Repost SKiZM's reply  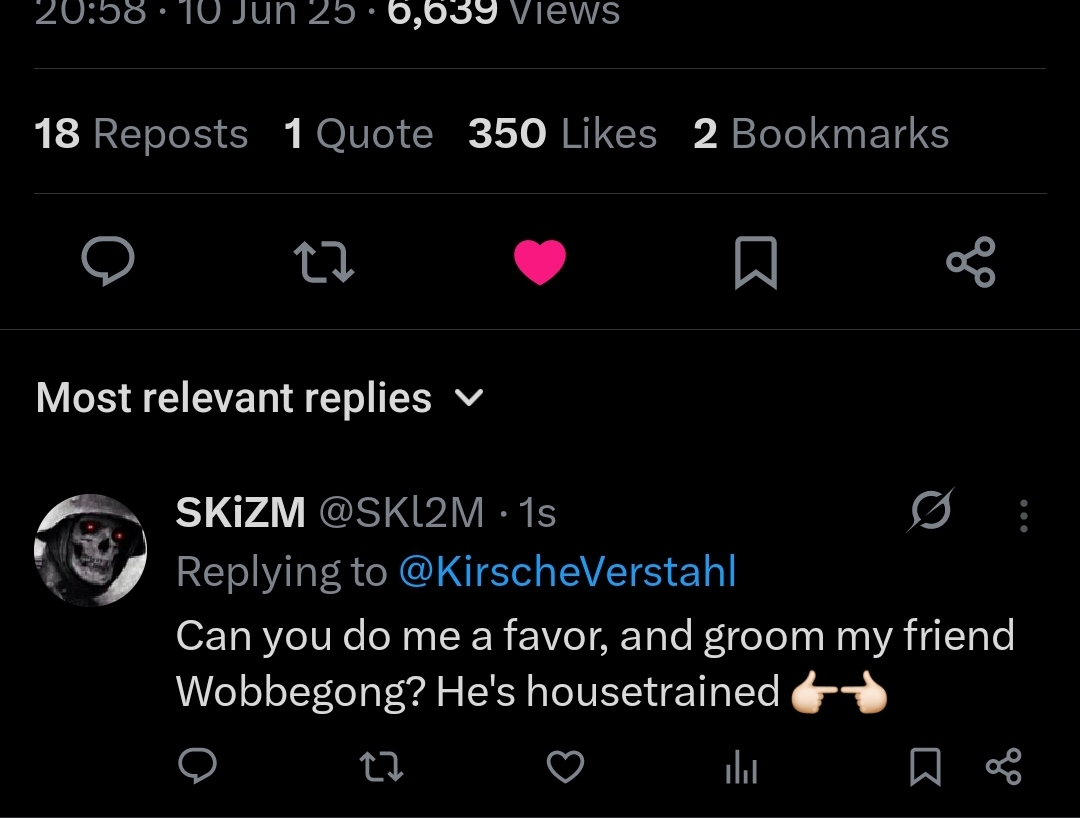pos(381,767)
